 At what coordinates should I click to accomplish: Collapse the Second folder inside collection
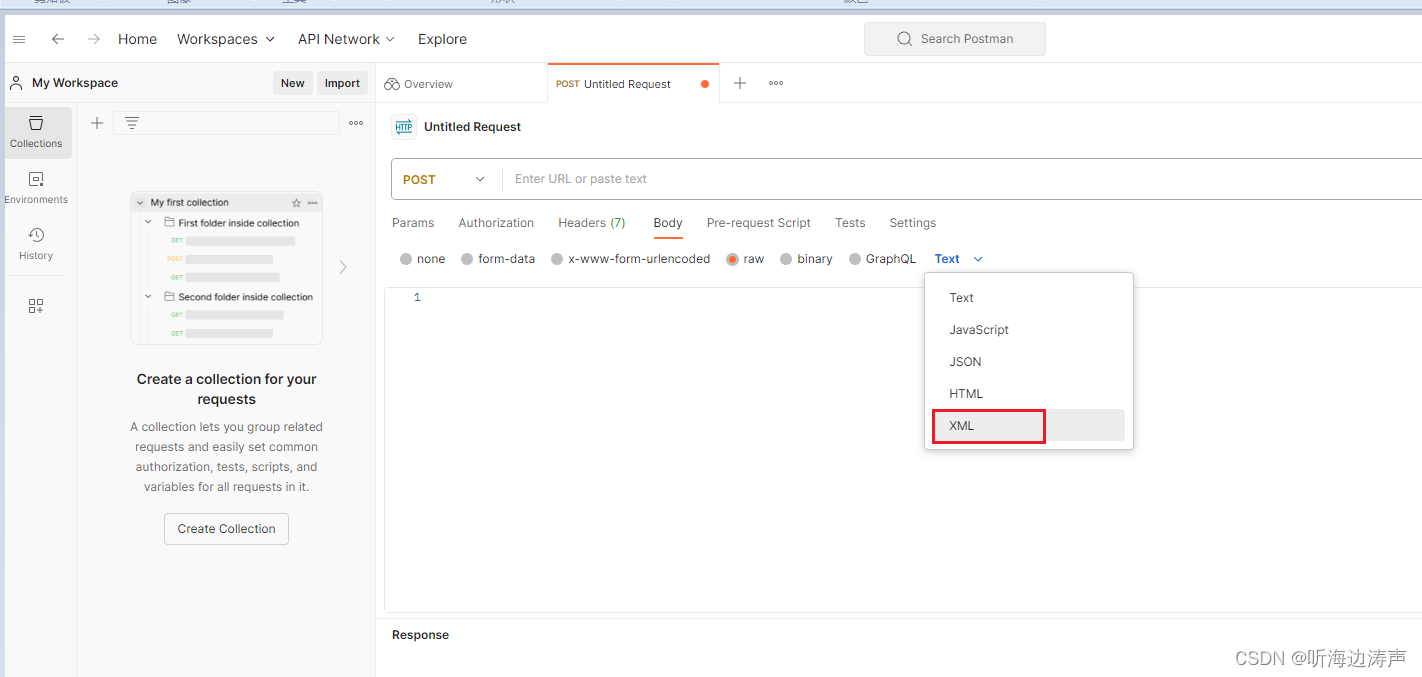[147, 296]
